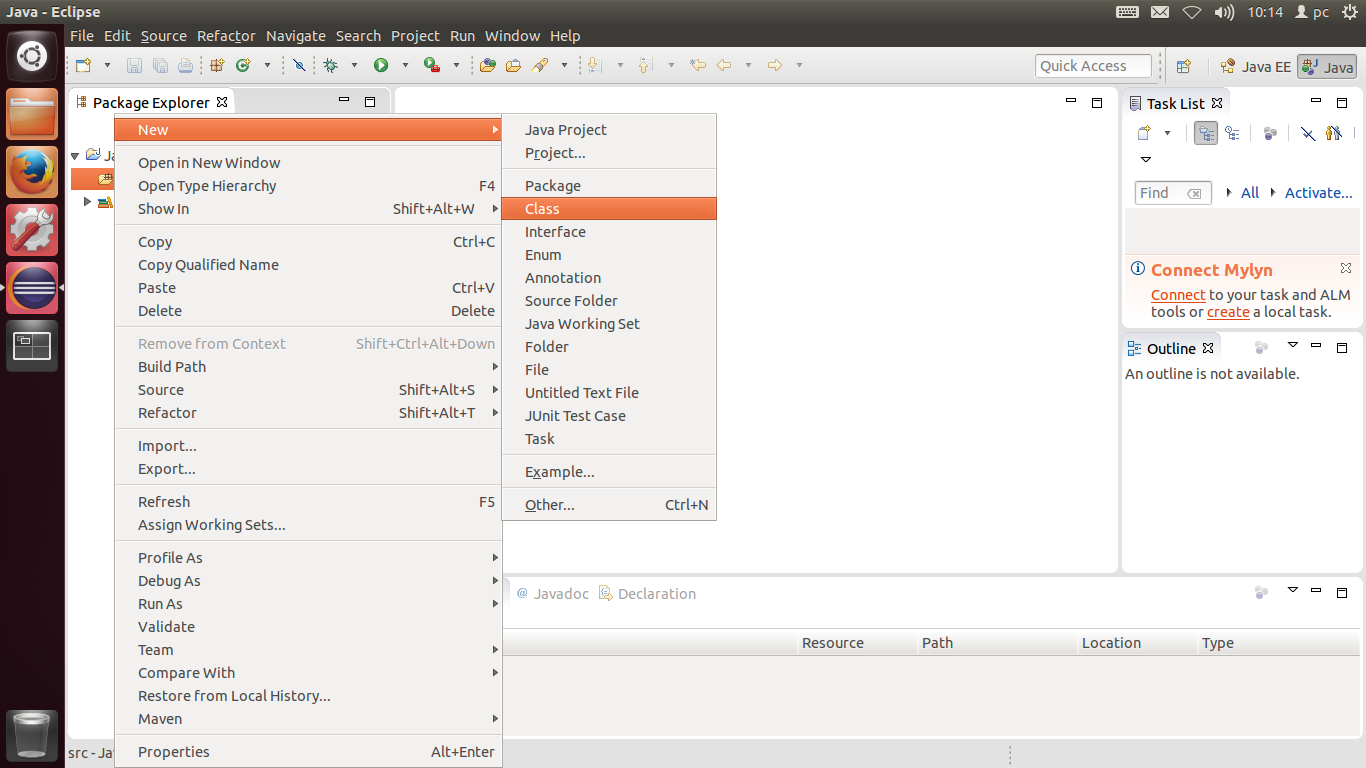Choose JUnit Test Case from the submenu
The image size is (1366, 768).
point(609,416)
